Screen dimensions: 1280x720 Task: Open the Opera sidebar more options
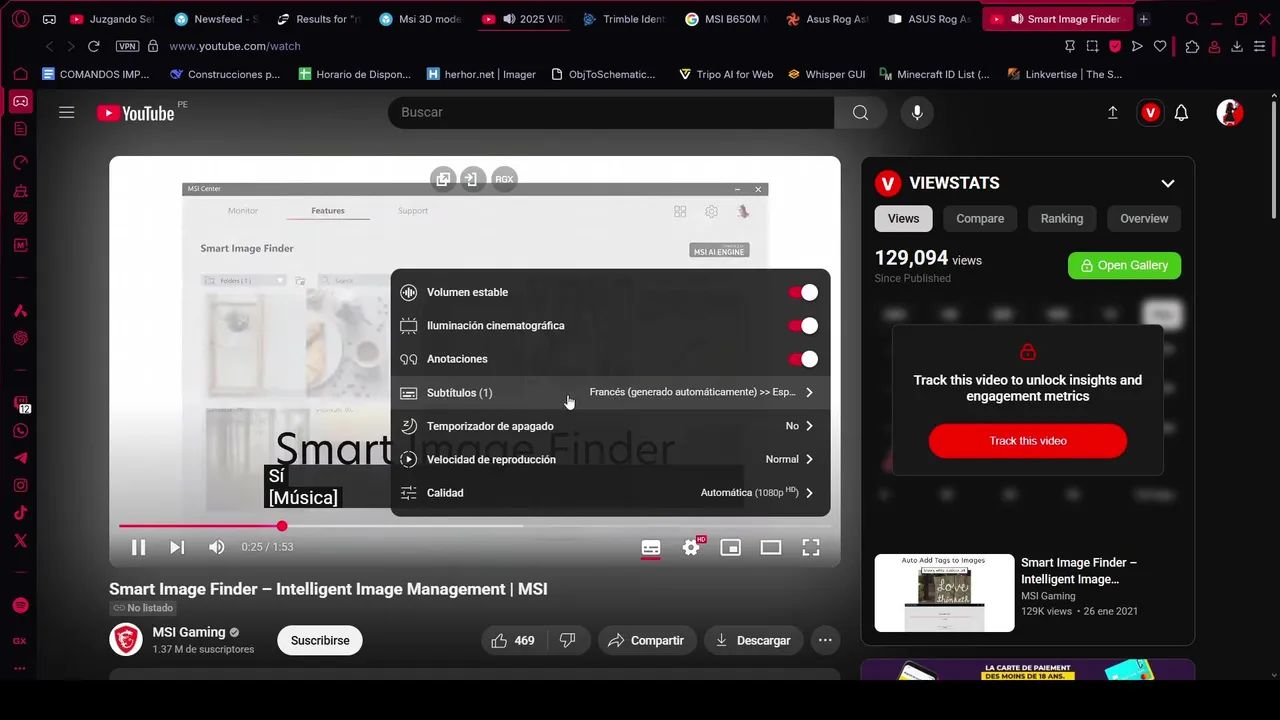point(20,668)
